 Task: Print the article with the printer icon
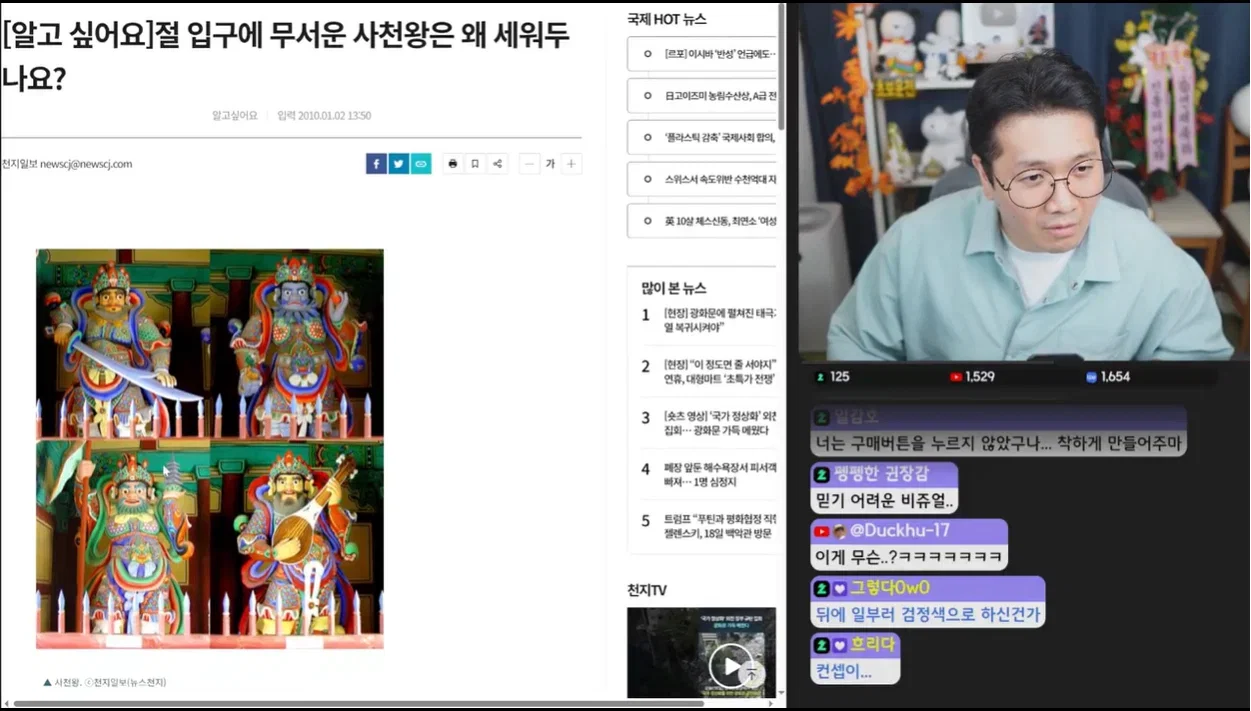coord(453,164)
